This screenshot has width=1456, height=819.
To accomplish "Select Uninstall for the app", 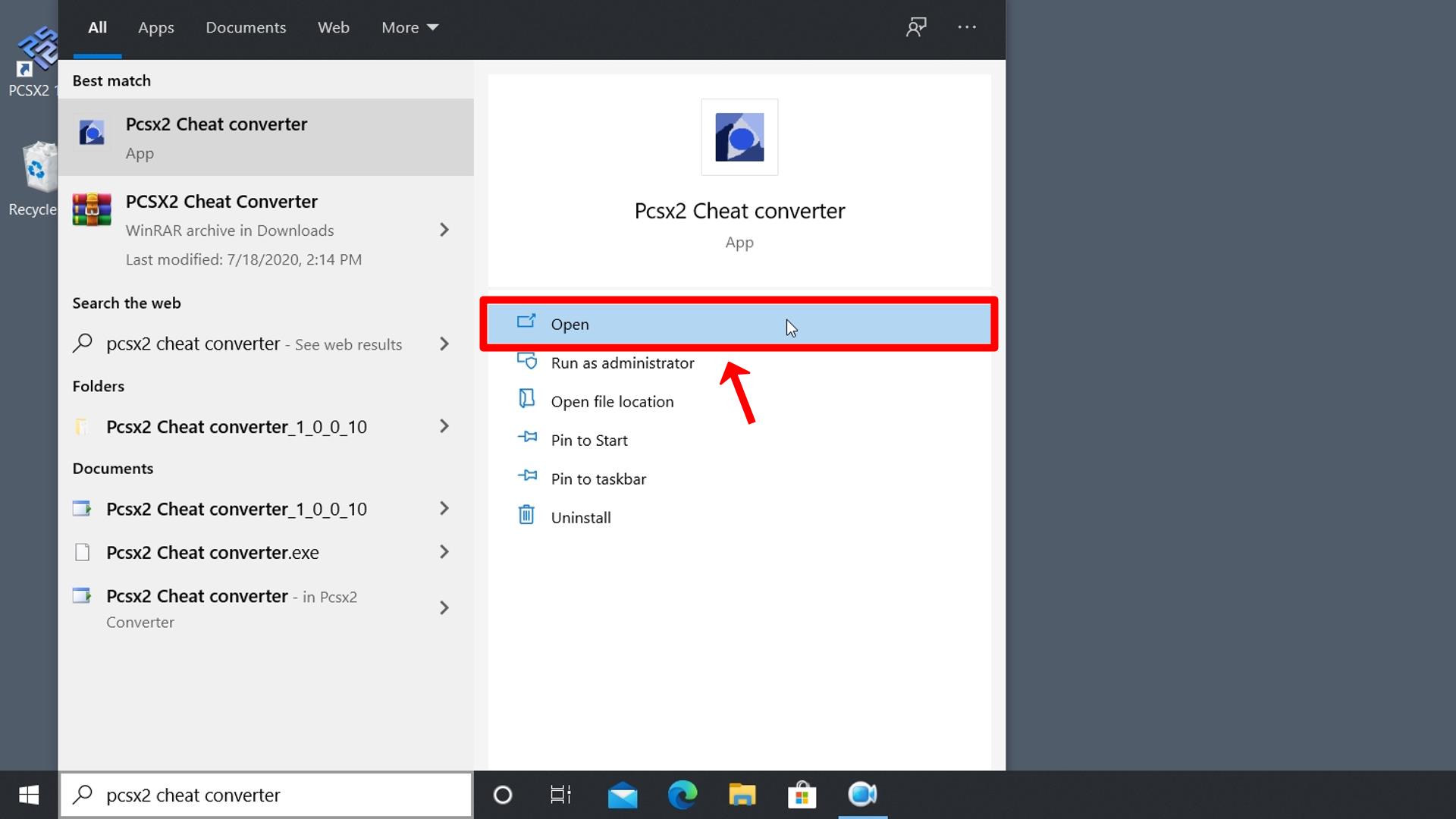I will tap(739, 517).
